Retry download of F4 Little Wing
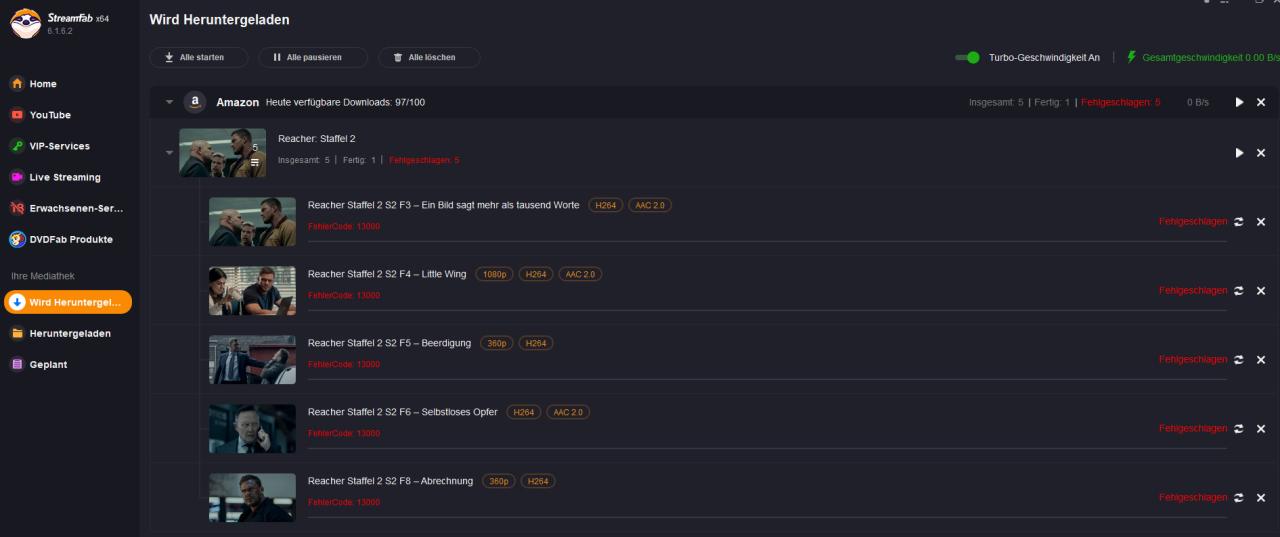 pos(1240,290)
